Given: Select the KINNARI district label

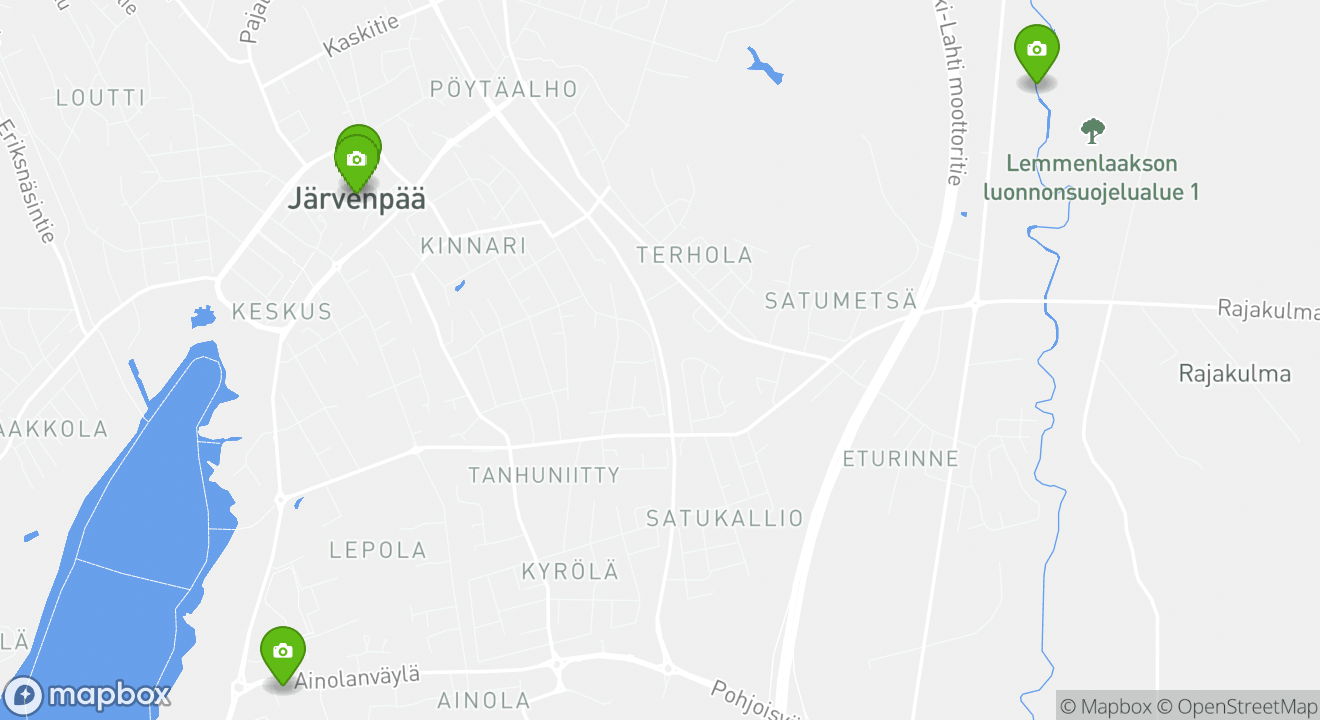Looking at the screenshot, I should point(473,246).
